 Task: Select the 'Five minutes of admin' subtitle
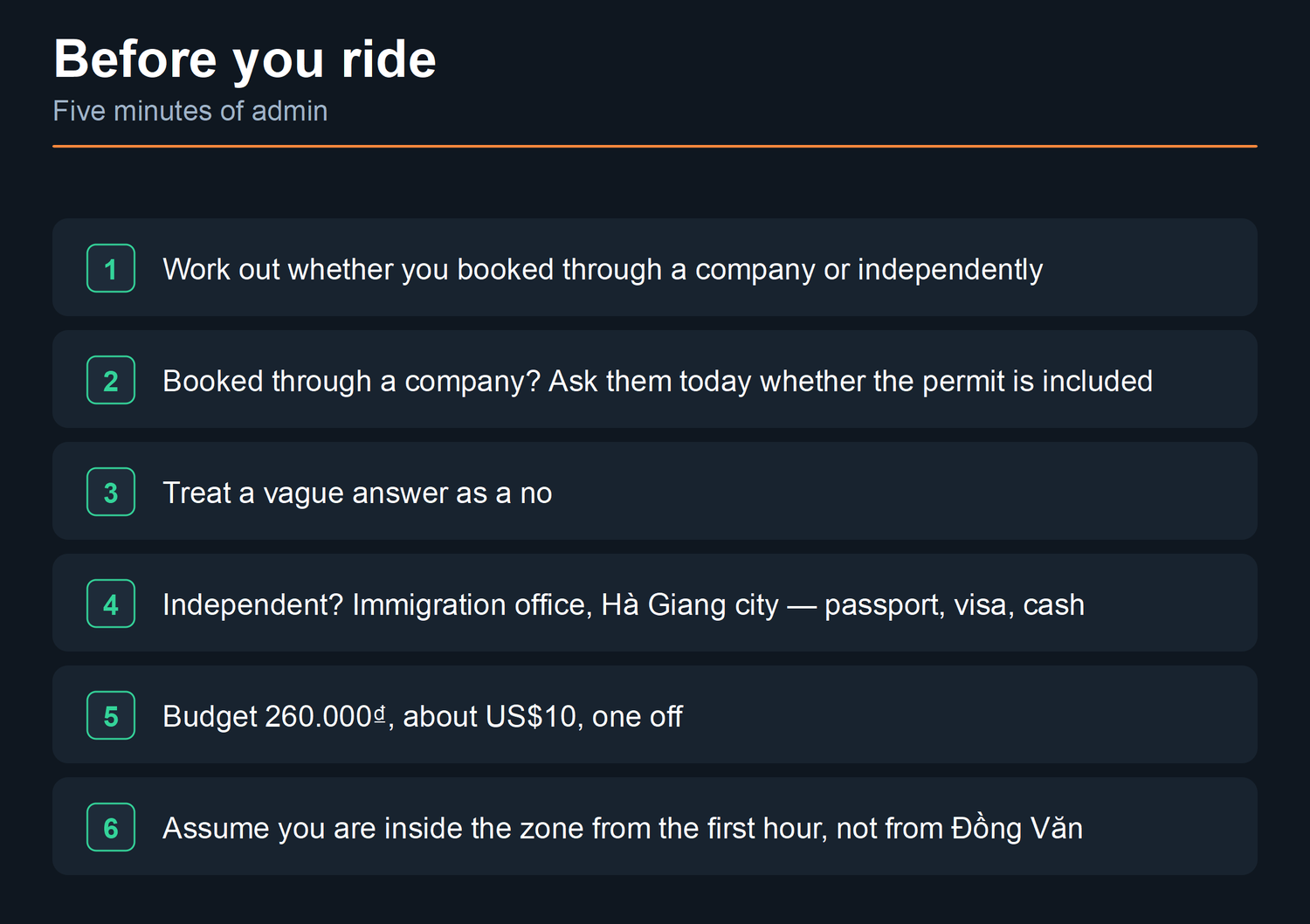point(190,111)
